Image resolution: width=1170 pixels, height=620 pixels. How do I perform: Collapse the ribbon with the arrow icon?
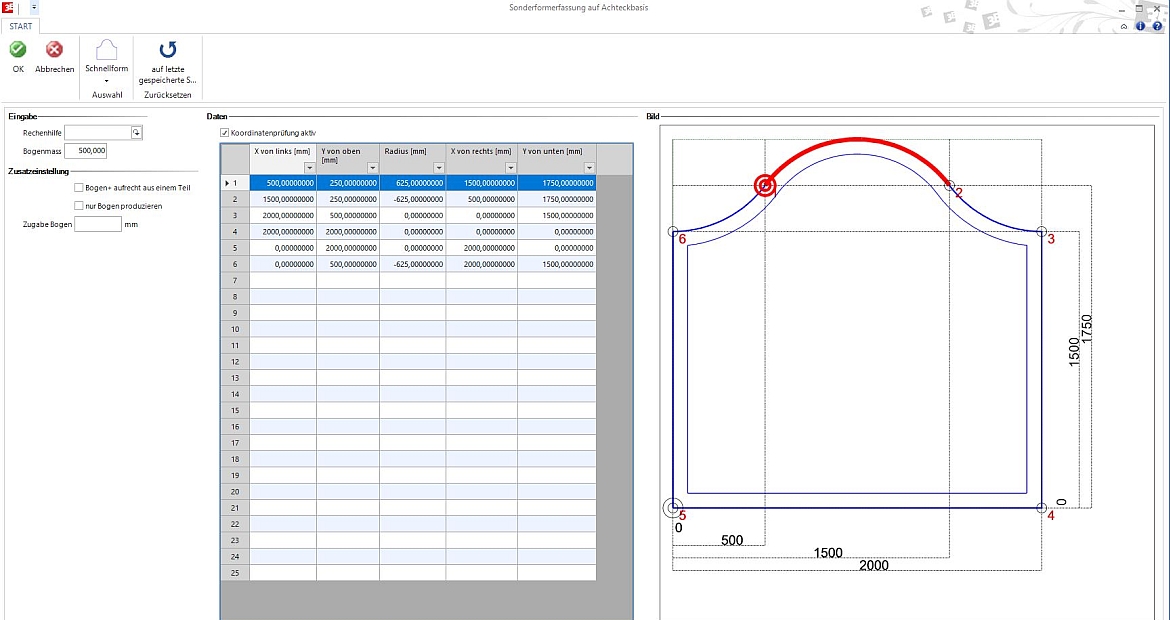pyautogui.click(x=1125, y=27)
